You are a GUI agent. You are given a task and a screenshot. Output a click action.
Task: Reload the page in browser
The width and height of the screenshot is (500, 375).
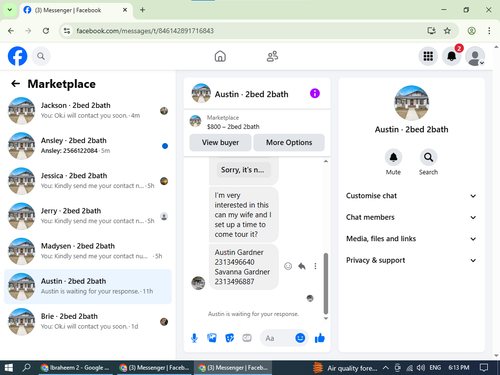(46, 31)
